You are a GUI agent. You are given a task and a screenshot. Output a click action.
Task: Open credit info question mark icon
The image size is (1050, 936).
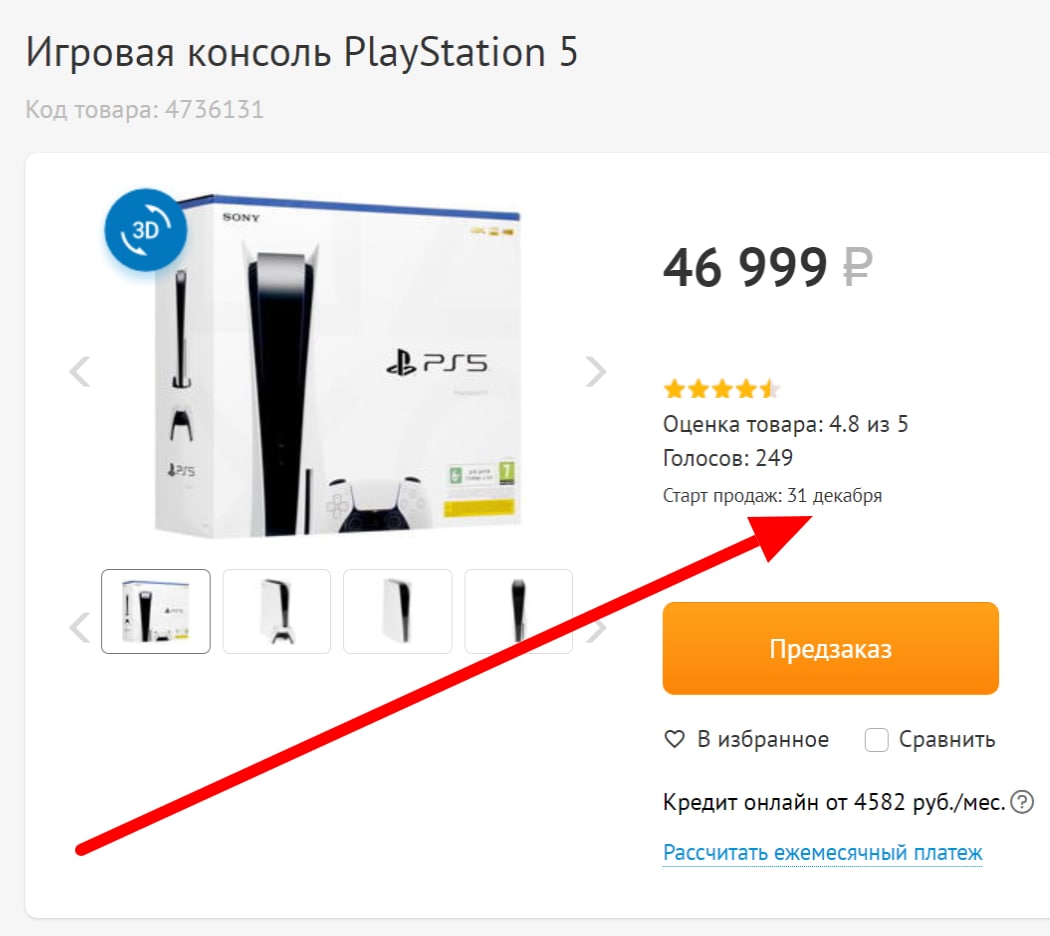pos(1022,801)
